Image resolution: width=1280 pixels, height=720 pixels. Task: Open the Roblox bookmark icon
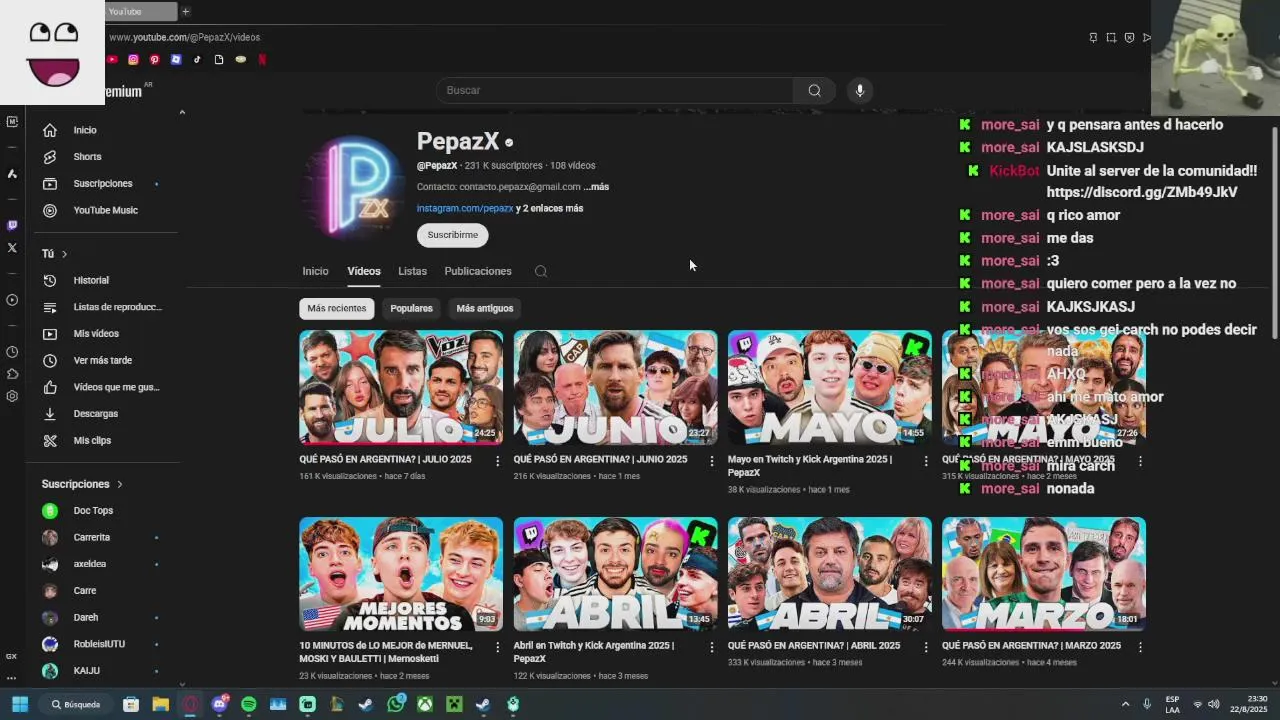tap(176, 60)
